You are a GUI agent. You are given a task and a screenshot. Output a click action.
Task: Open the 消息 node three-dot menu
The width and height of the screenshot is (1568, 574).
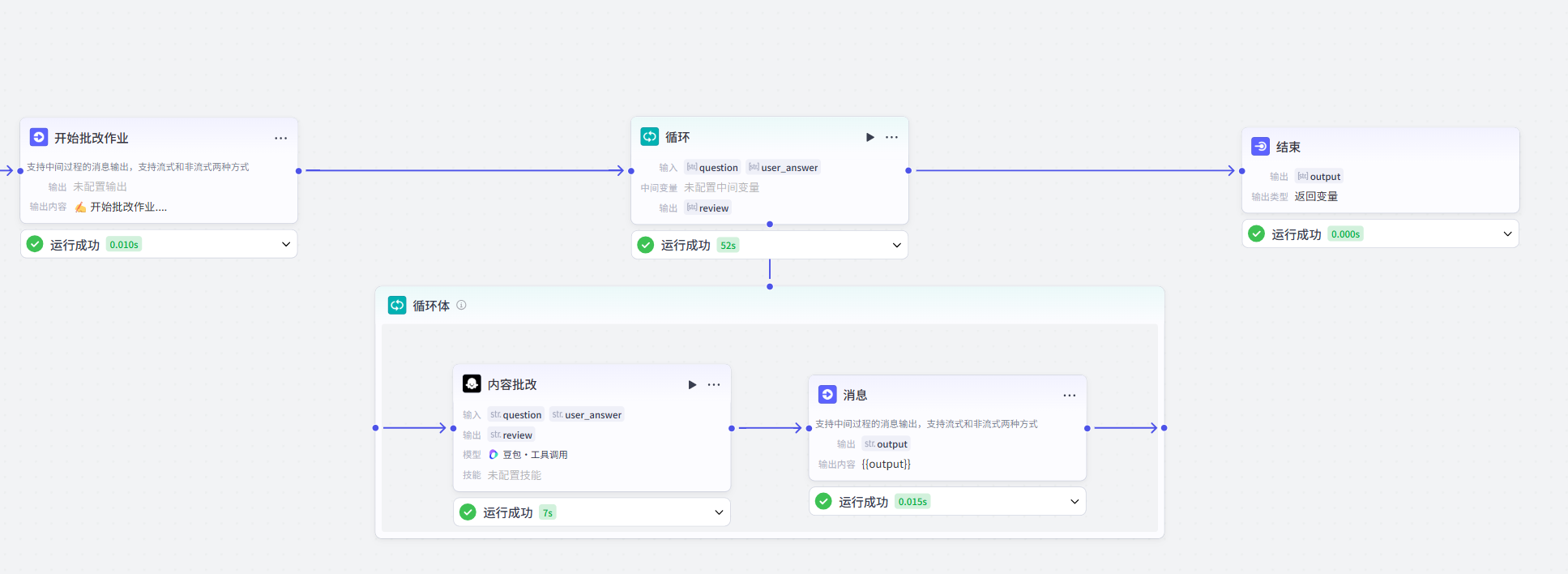point(1069,395)
